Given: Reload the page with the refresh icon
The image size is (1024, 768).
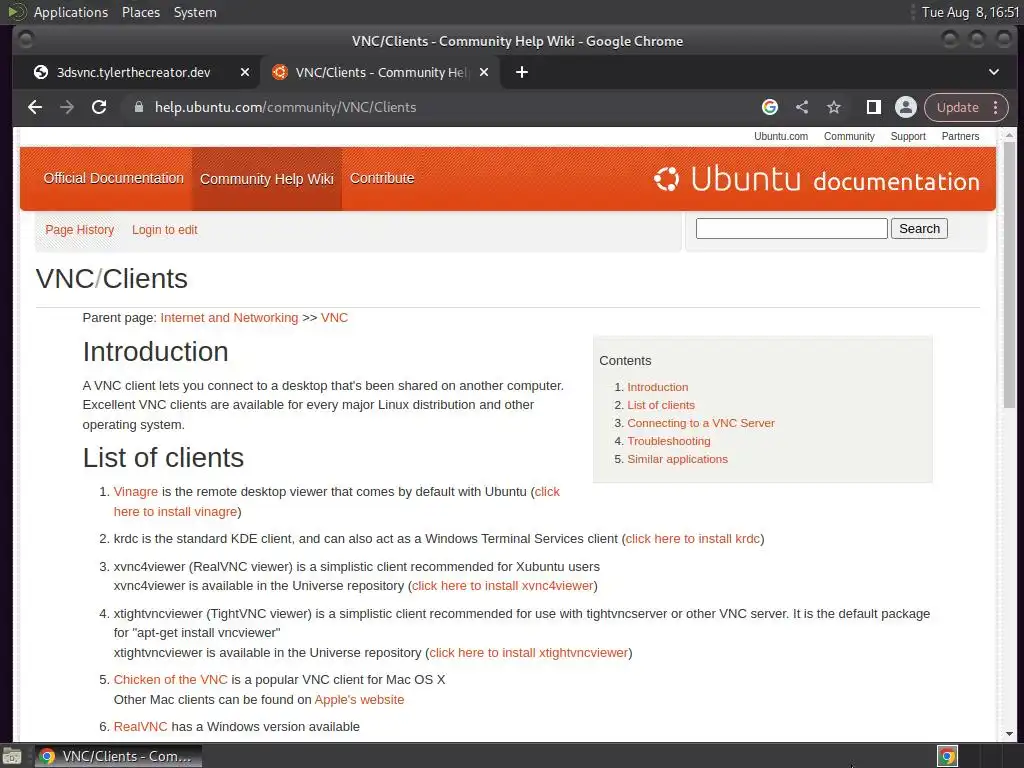Looking at the screenshot, I should coord(99,107).
